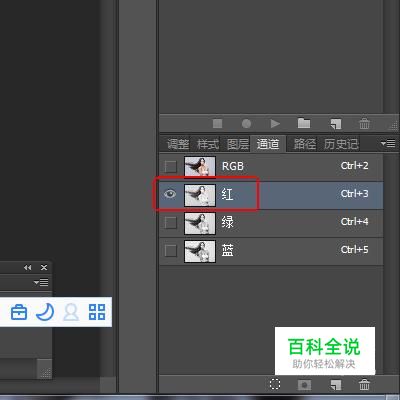Click the 红 channel thumbnail
The width and height of the screenshot is (400, 400).
200,195
